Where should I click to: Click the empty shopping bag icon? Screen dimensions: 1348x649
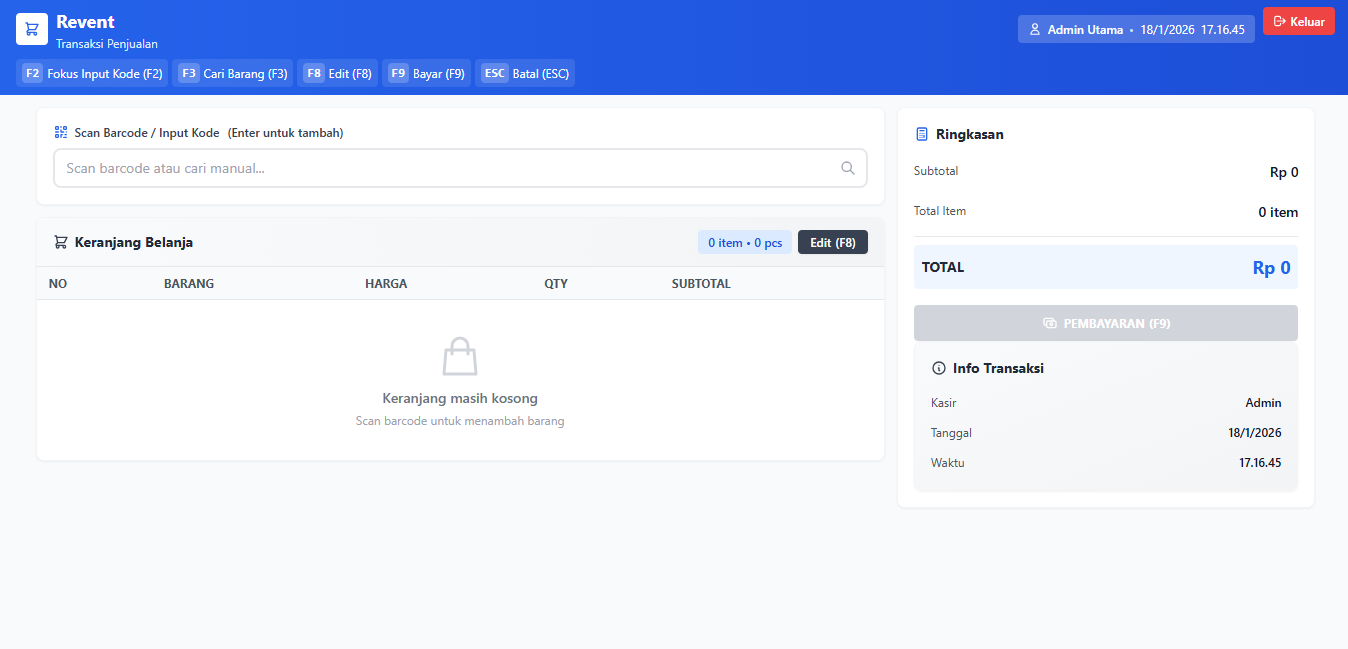coord(460,356)
